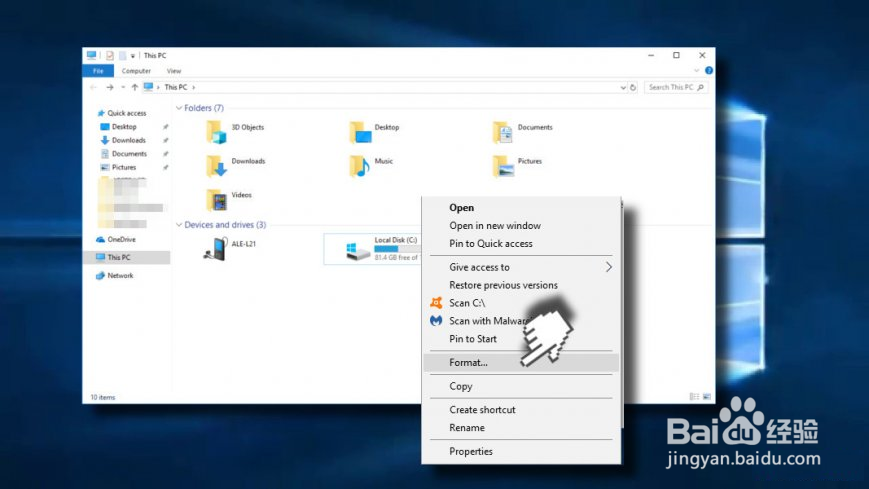
Task: Switch to details view icon in status bar
Action: 694,396
